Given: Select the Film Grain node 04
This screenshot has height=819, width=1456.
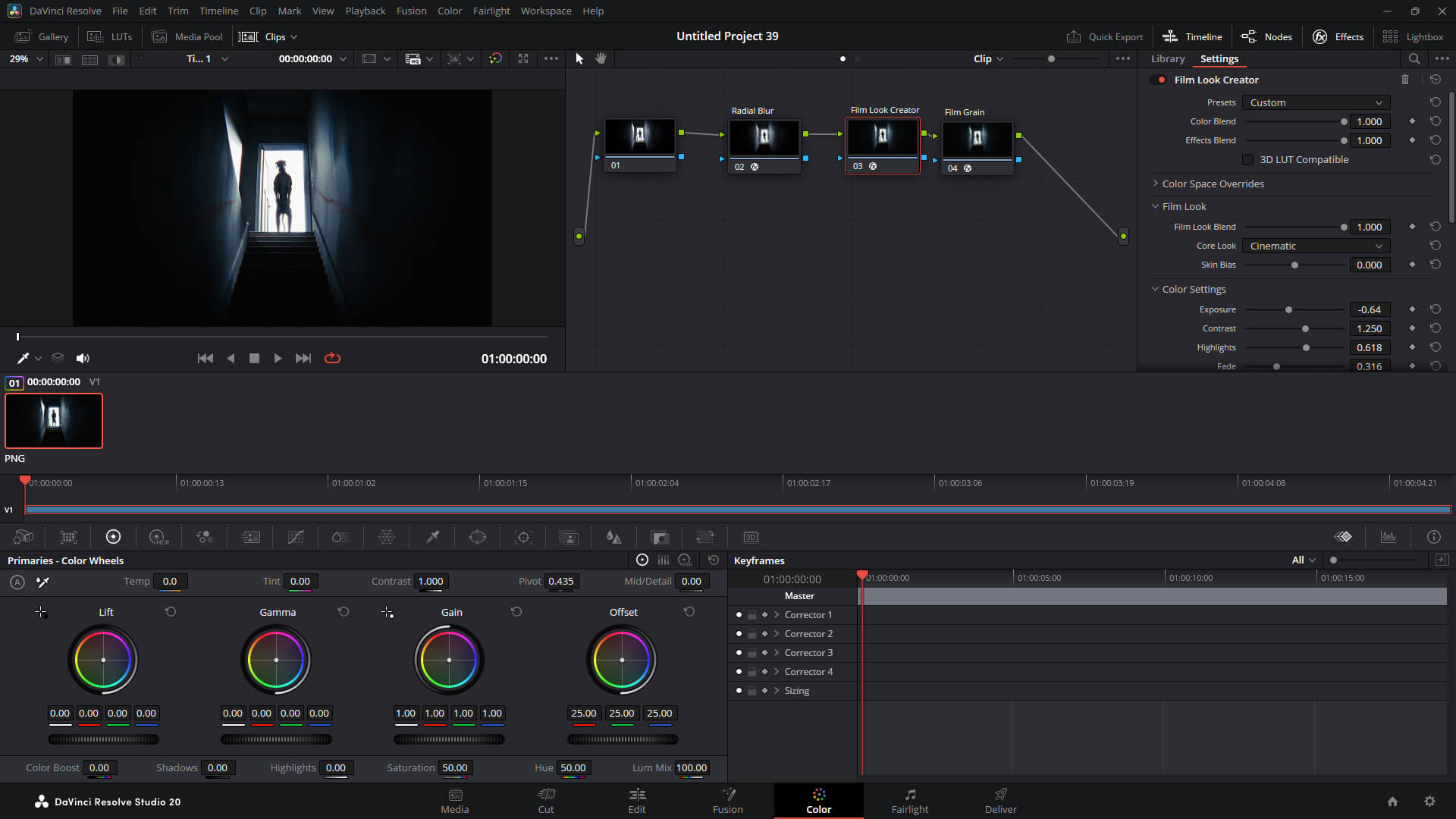Looking at the screenshot, I should coord(977,147).
